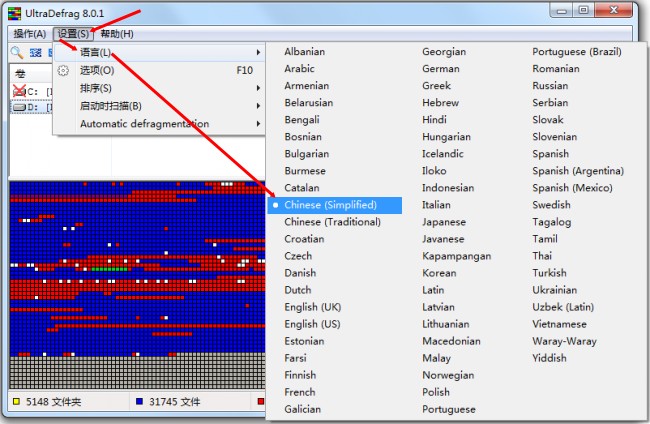The width and height of the screenshot is (650, 424).
Task: Open the 操作(A) menu
Action: click(29, 34)
